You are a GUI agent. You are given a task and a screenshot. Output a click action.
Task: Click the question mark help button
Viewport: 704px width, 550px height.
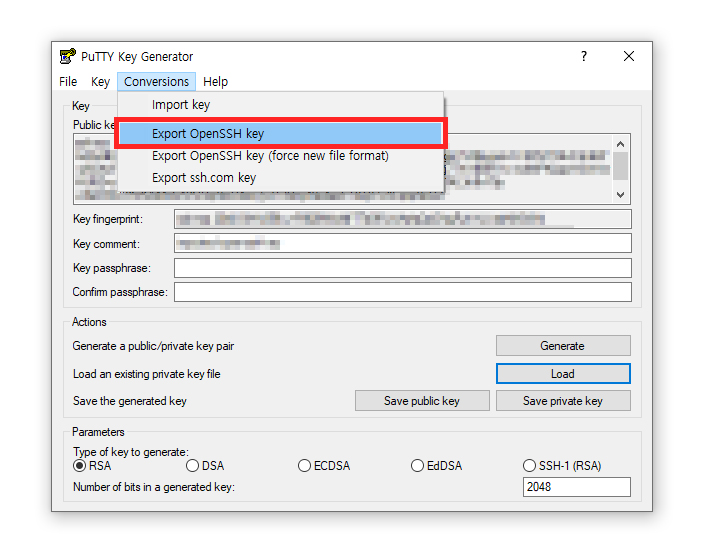click(584, 57)
